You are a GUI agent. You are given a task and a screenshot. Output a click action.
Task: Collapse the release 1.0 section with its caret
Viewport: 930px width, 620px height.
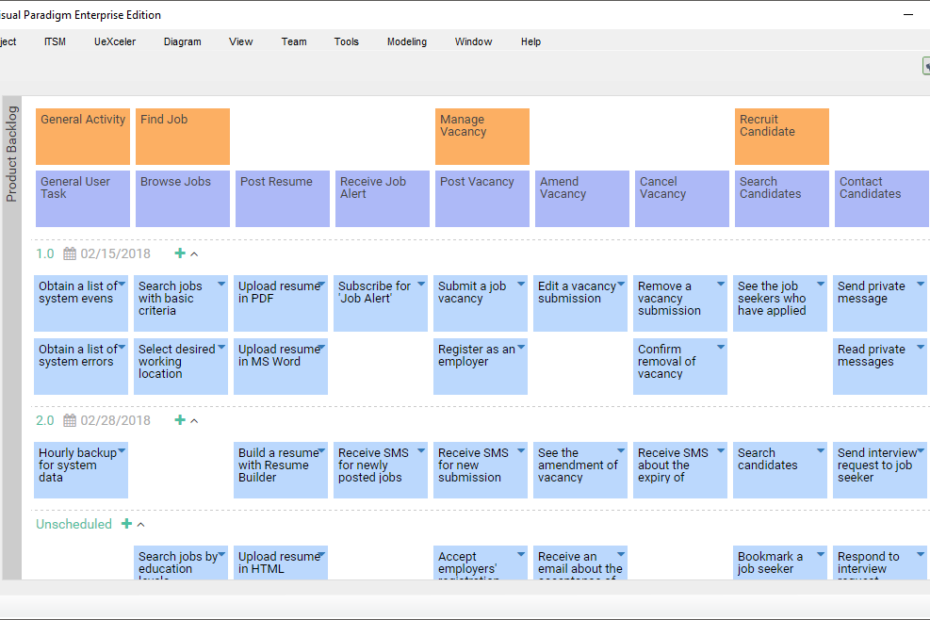point(194,255)
